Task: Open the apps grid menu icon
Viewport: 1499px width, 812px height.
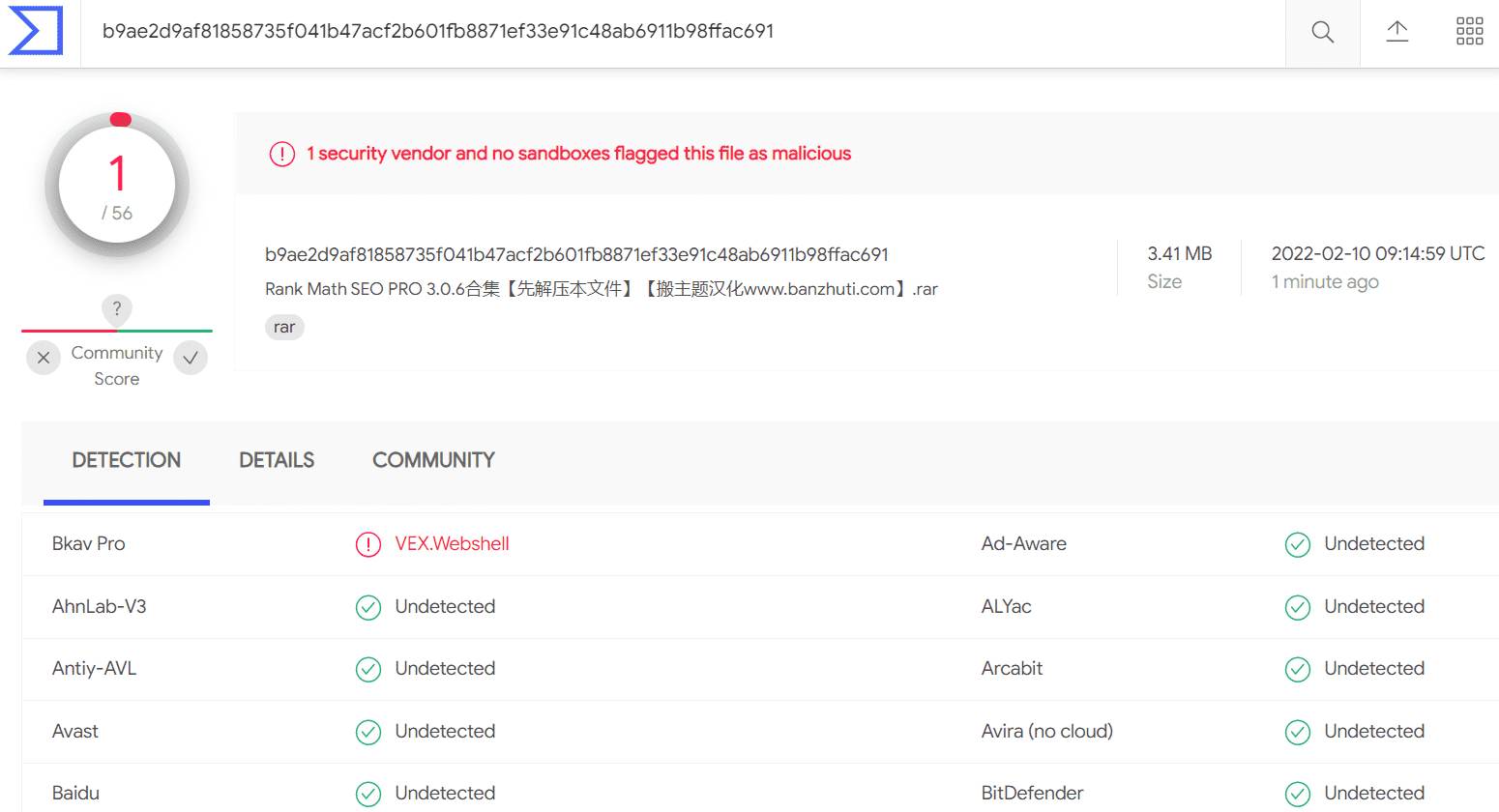Action: coord(1469,31)
